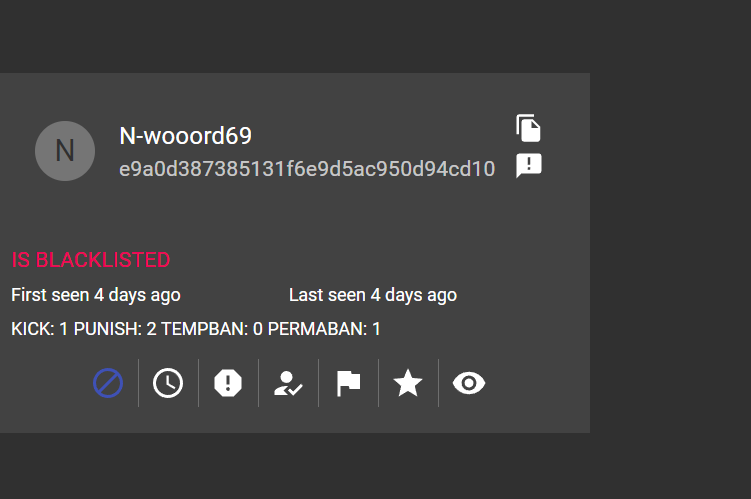Click the person with checkmark icon
Viewport: 751px width, 499px height.
click(x=288, y=383)
